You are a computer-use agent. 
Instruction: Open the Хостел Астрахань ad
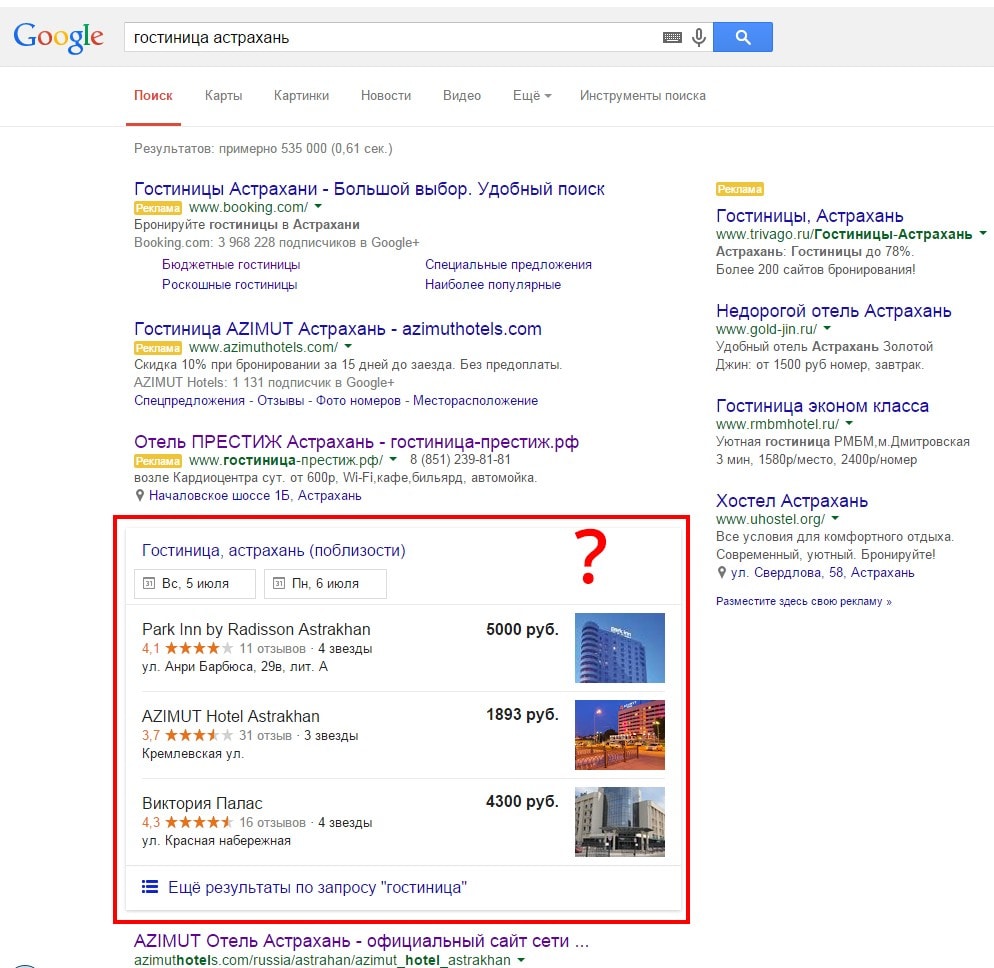pos(792,501)
